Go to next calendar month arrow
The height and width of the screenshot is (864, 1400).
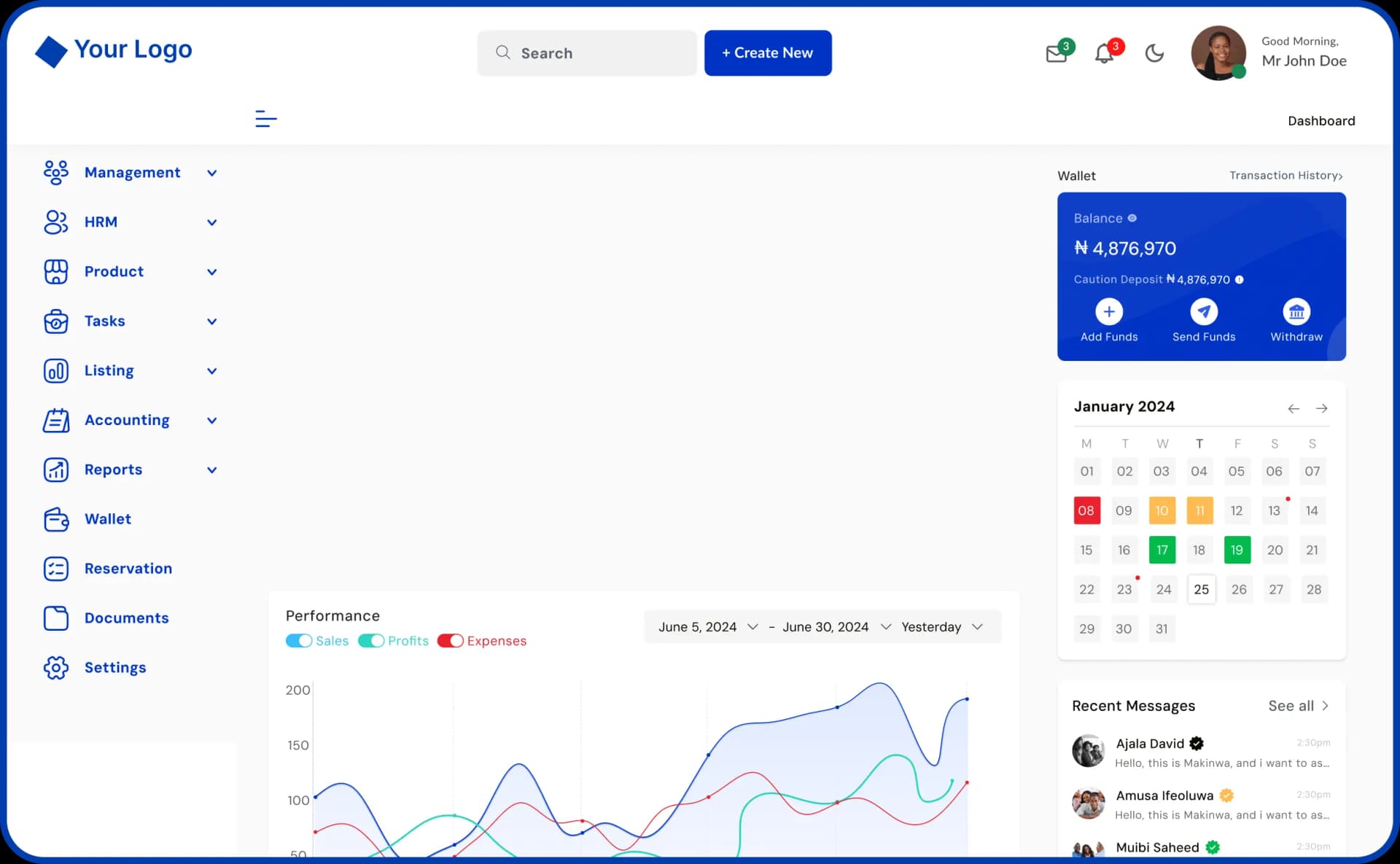coord(1321,408)
